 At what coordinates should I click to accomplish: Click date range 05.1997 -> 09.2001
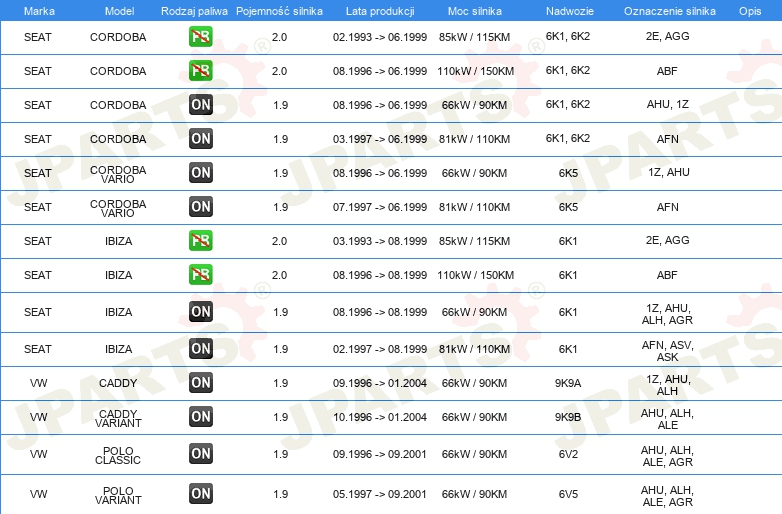(x=380, y=494)
